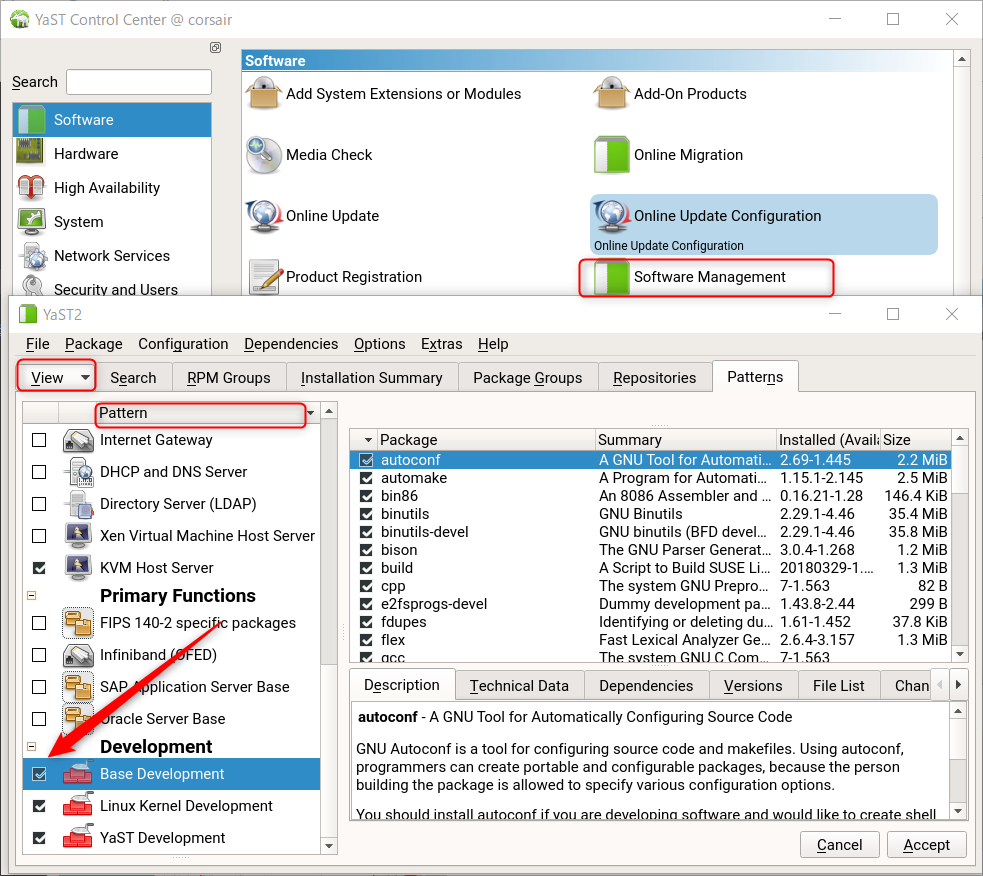Click the Cancel button
Viewport: 983px width, 876px height.
click(839, 845)
